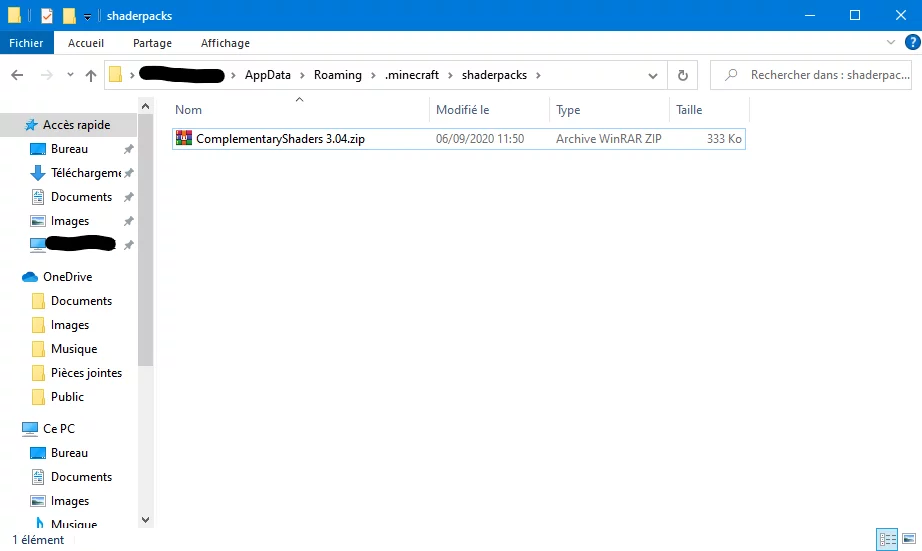This screenshot has width=922, height=551.
Task: Click the Roaming breadcrumb segment
Action: point(337,75)
